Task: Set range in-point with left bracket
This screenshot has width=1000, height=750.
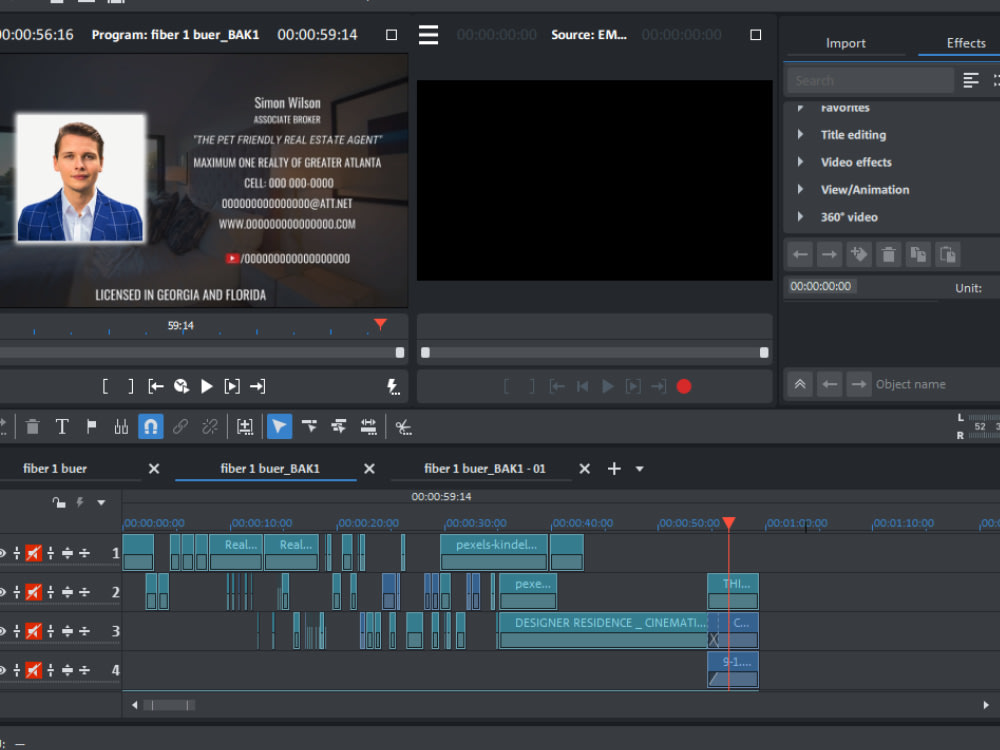Action: click(105, 386)
